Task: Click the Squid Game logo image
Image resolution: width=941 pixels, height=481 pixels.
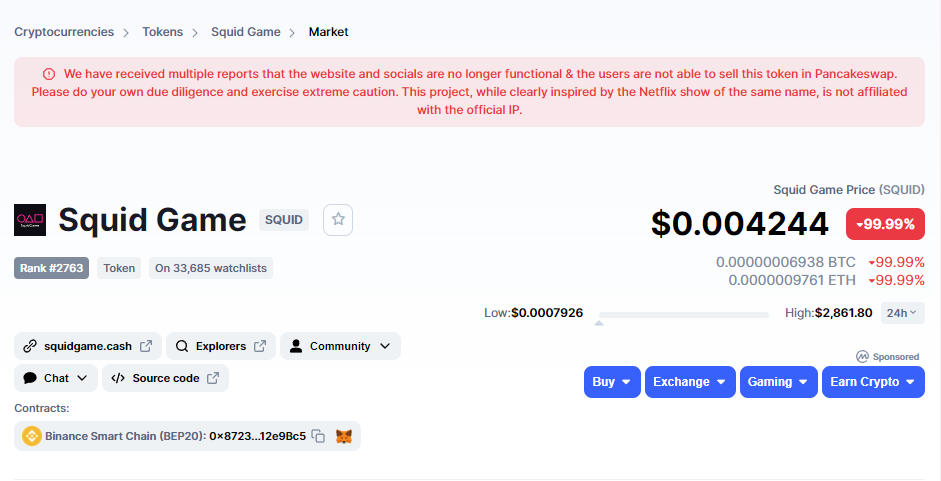Action: (30, 220)
